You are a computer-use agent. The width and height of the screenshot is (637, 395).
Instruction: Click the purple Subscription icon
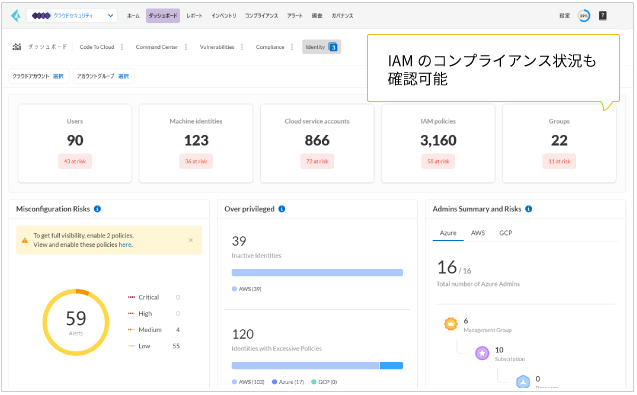click(x=482, y=353)
